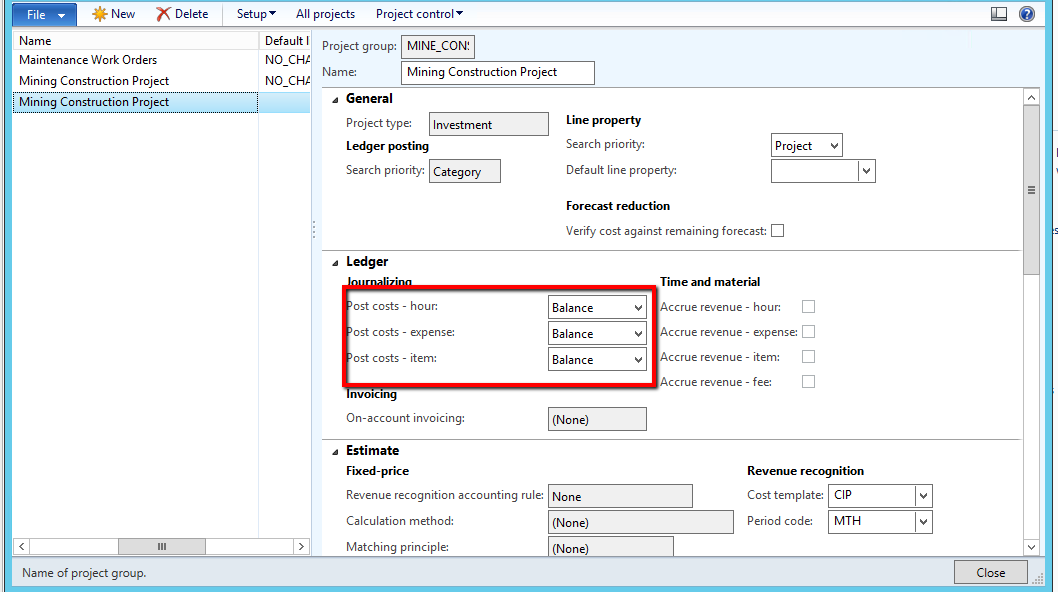Screen dimensions: 1058x592
Task: Collapse the Ledger section
Action: click(335, 261)
